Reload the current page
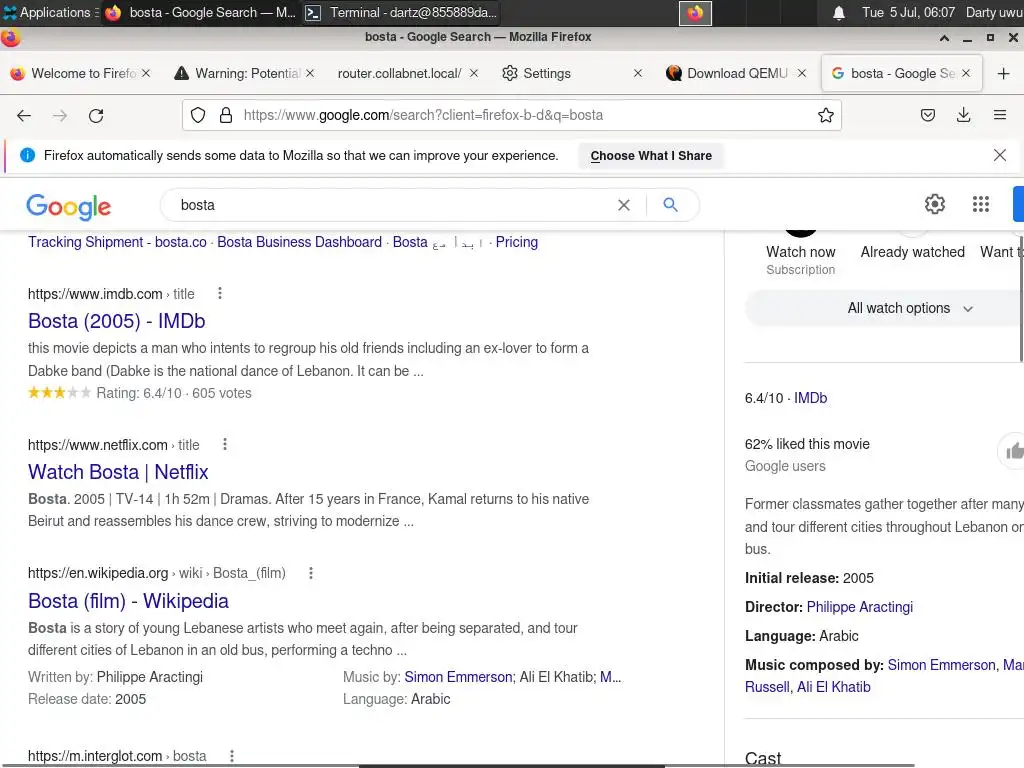Viewport: 1024px width, 768px height. [x=96, y=116]
